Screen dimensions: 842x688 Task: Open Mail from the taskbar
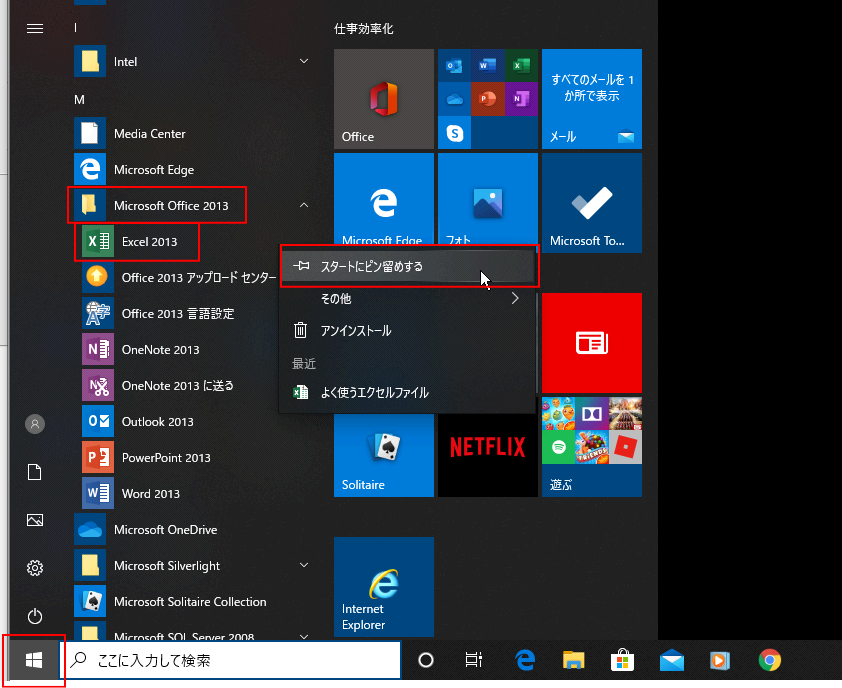(672, 660)
